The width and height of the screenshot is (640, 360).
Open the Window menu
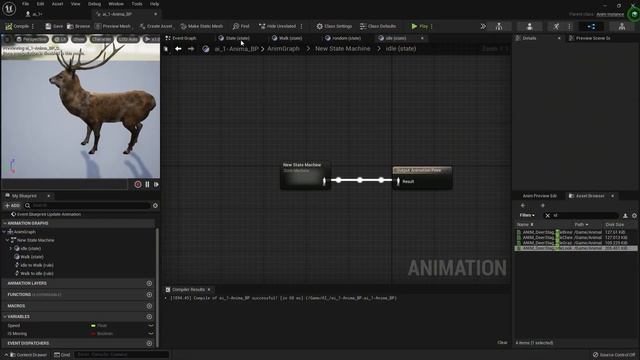click(116, 4)
